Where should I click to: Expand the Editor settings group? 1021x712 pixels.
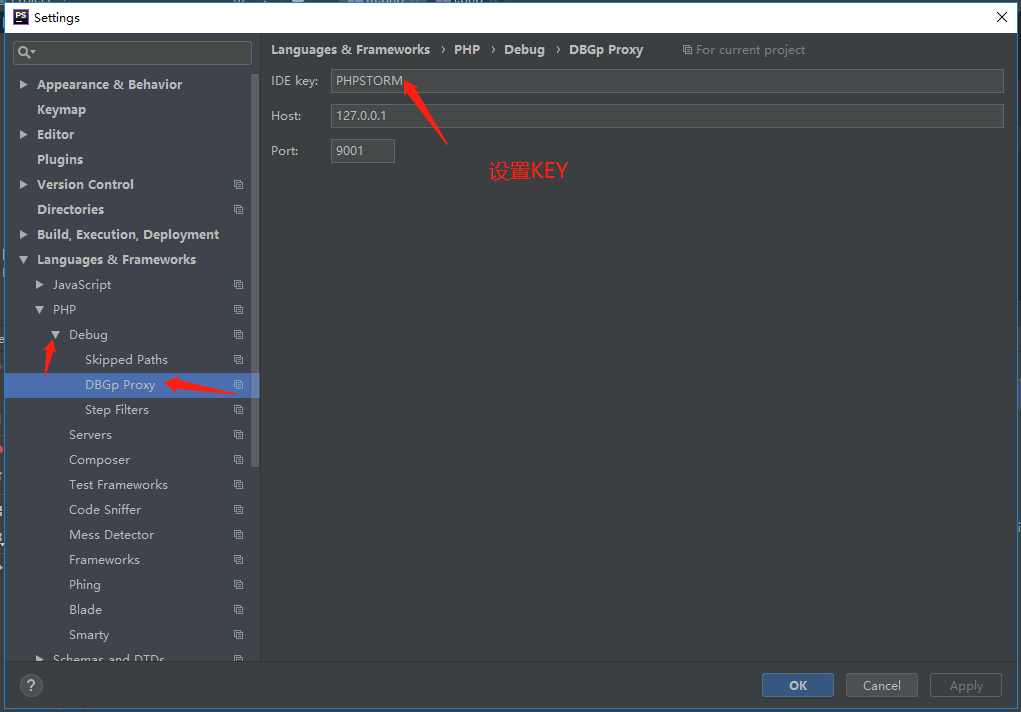24,135
